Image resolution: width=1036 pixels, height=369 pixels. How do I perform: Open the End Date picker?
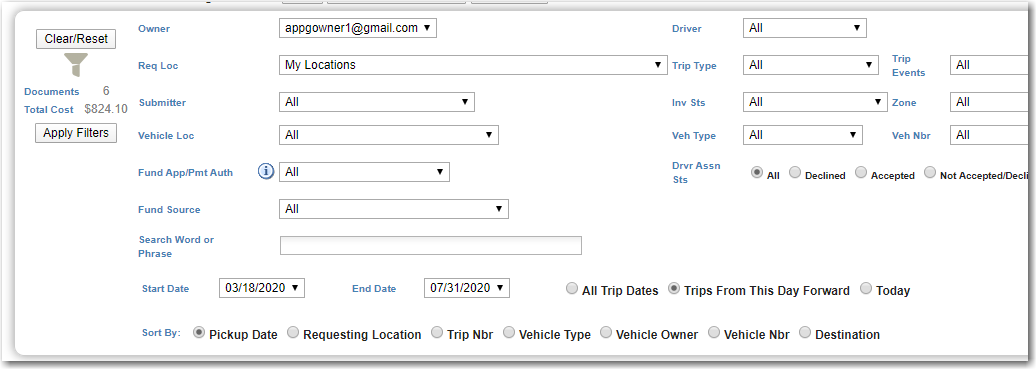point(466,288)
